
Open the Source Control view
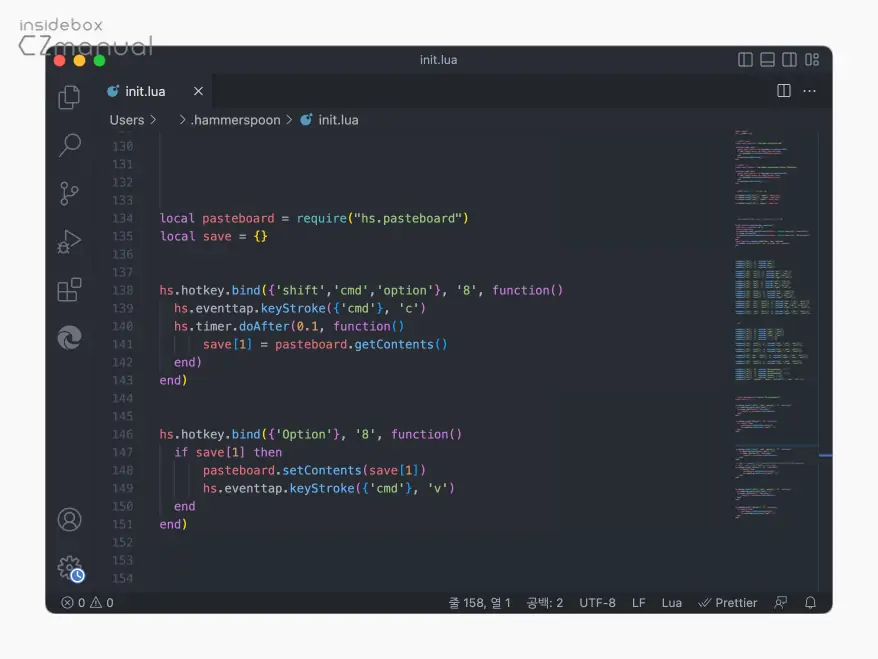[x=69, y=193]
